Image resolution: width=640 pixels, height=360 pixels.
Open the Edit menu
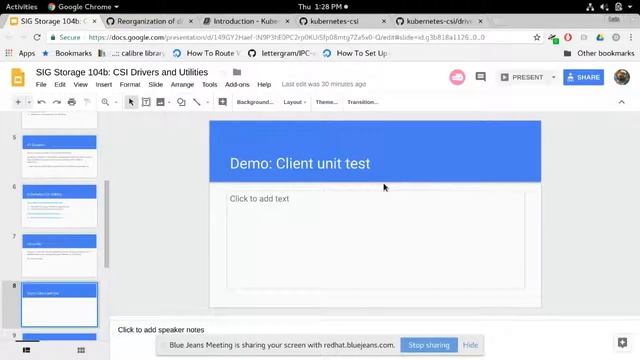tap(60, 84)
